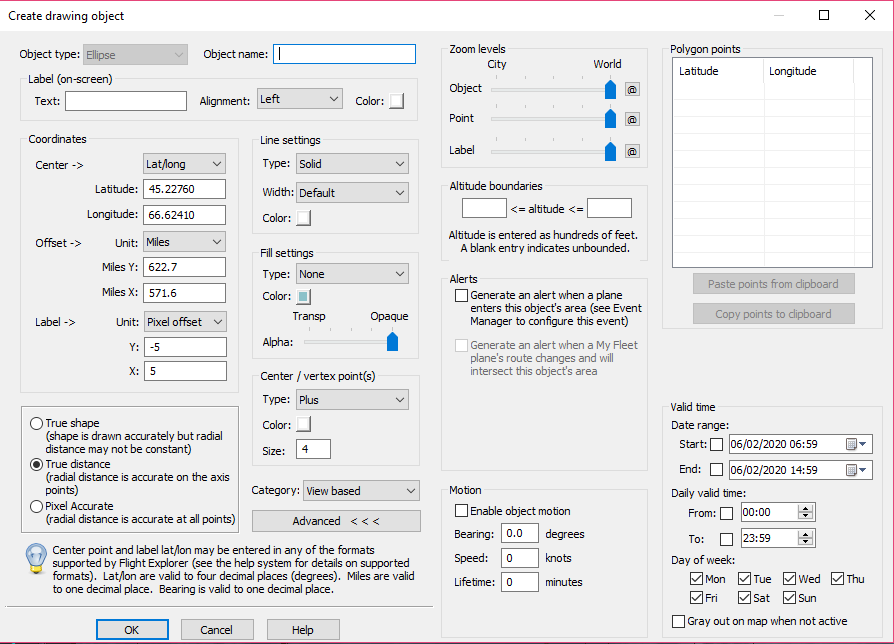Viewport: 894px width, 644px height.
Task: Click the Cancel button
Action: pos(217,630)
